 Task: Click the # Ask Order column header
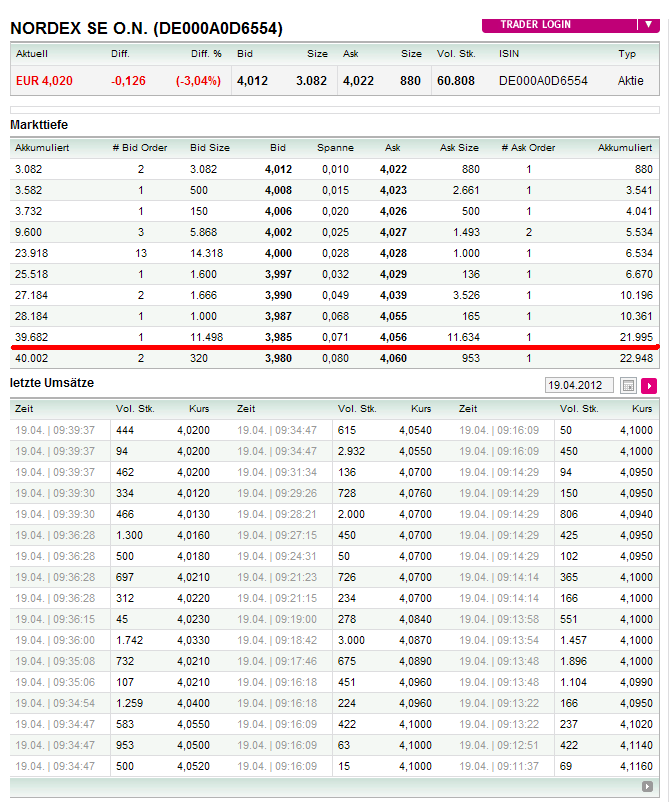click(x=528, y=148)
